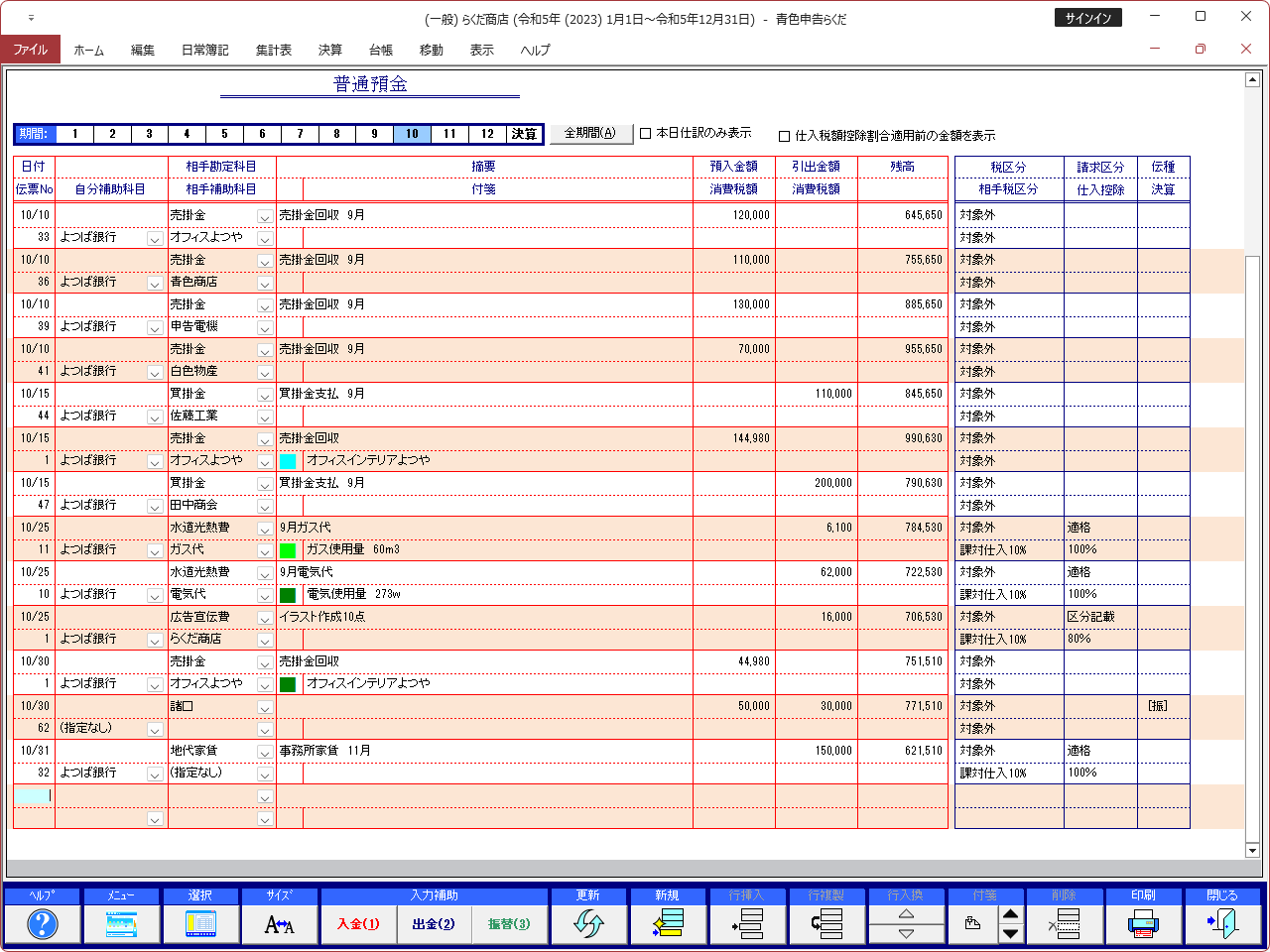The image size is (1270, 952).
Task: Click the date field of empty new row
Action: [x=34, y=795]
